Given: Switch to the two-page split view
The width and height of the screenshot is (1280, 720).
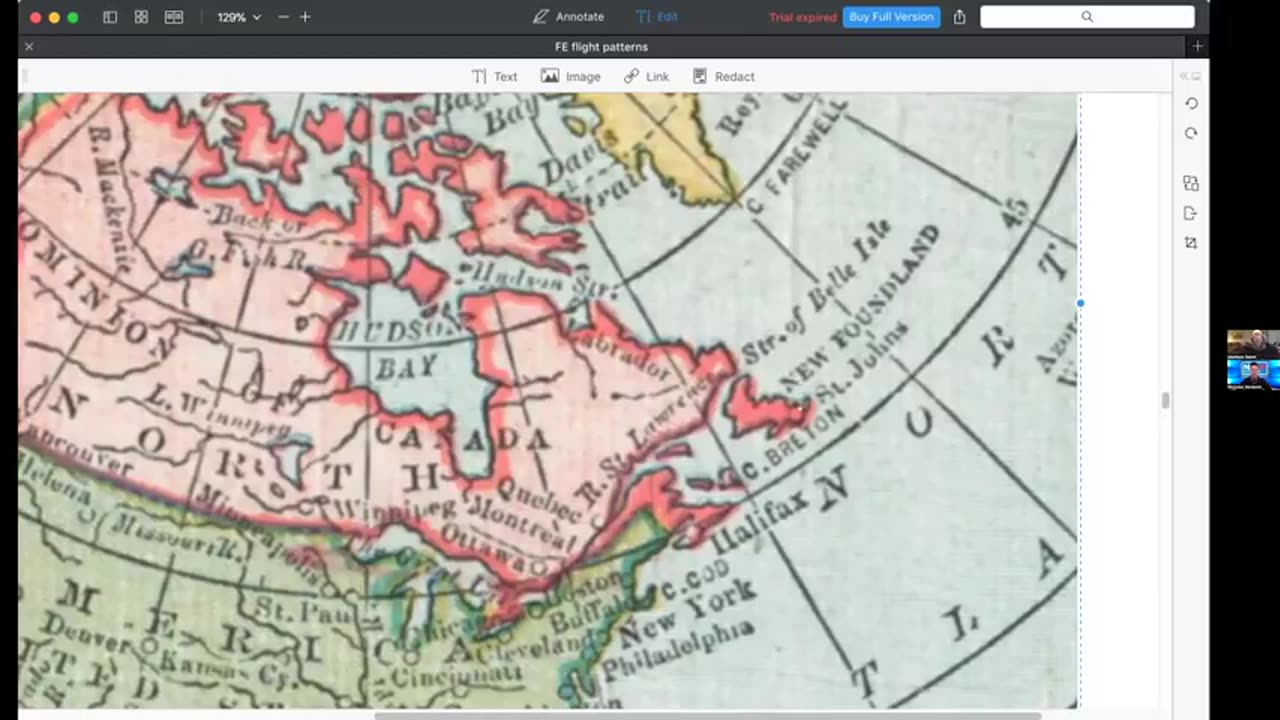Looking at the screenshot, I should (174, 17).
